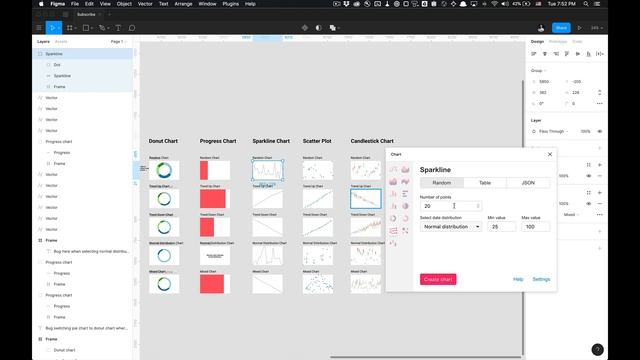Click the Max value field
This screenshot has width=640, height=360.
[535, 227]
